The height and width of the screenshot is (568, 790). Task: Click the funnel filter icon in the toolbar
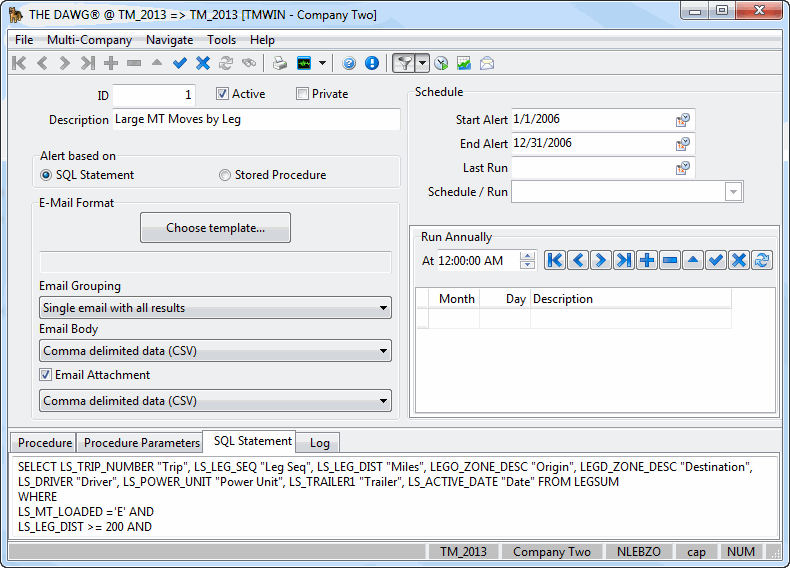(x=403, y=63)
